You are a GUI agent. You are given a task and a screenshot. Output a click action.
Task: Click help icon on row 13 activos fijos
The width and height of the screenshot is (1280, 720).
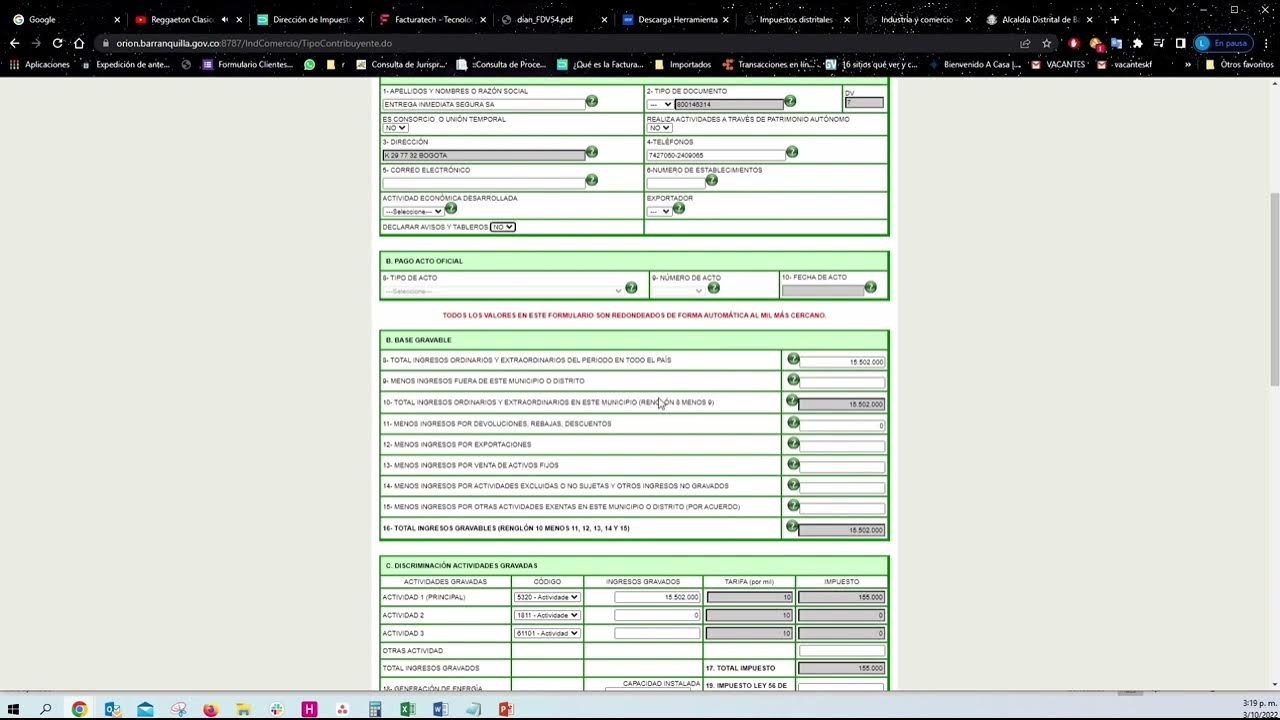[793, 464]
